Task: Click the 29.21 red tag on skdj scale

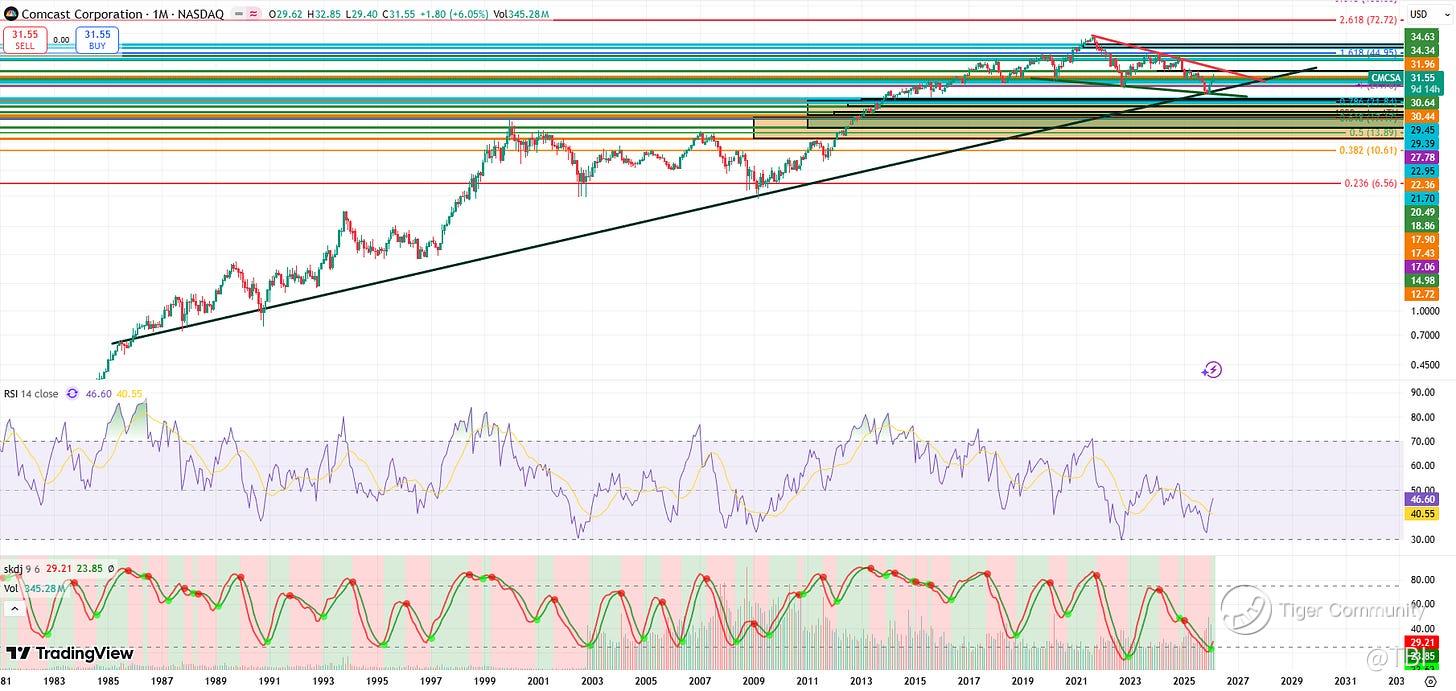Action: [1422, 641]
